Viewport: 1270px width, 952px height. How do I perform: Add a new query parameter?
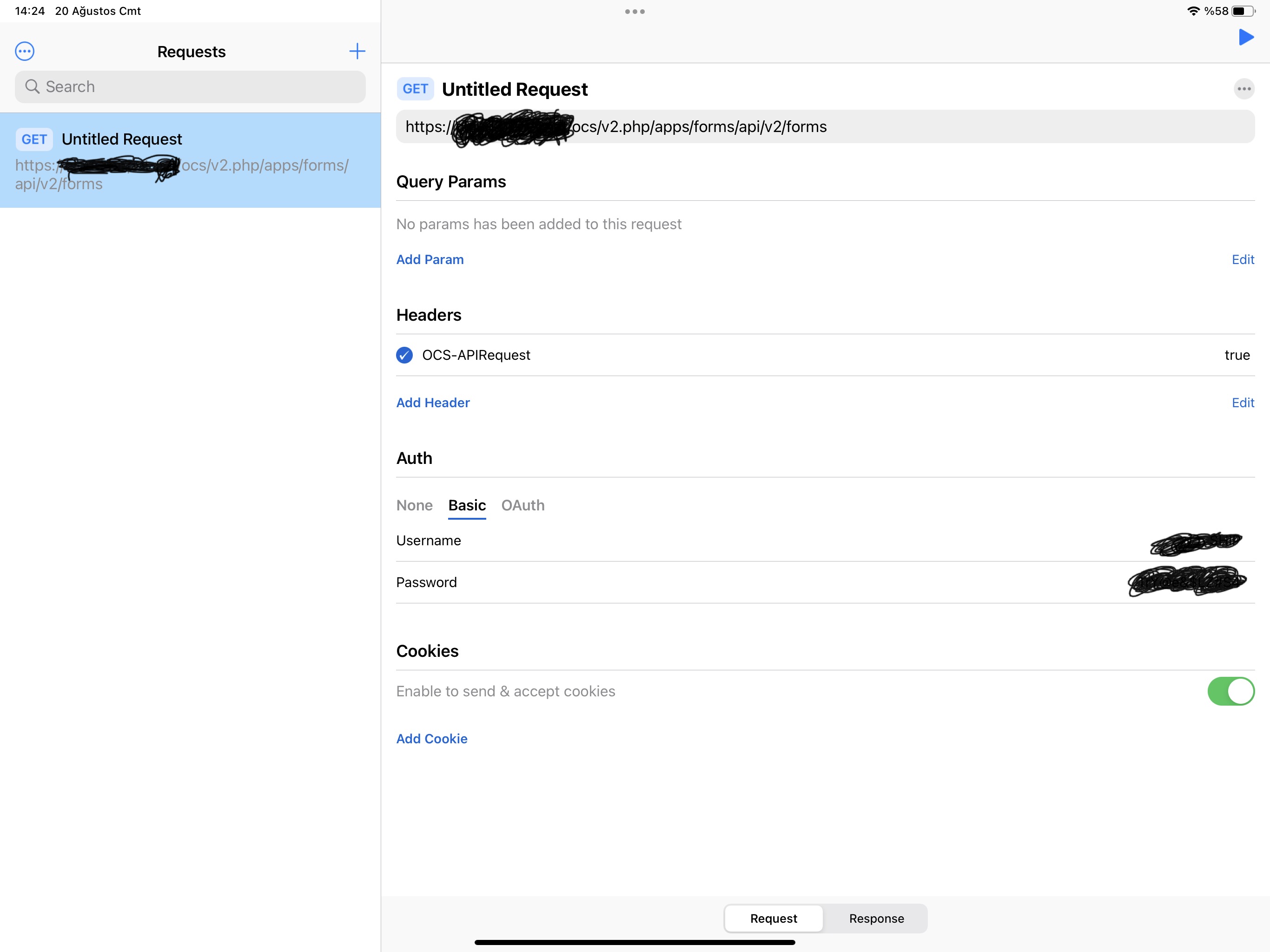[x=430, y=259]
